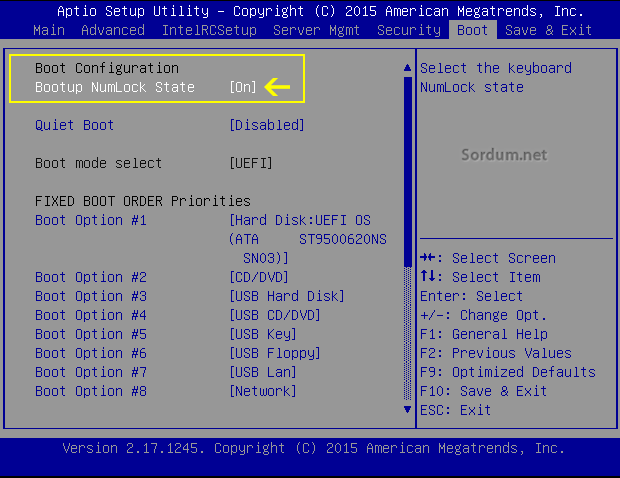Select the Boot Option #4 label

point(91,315)
